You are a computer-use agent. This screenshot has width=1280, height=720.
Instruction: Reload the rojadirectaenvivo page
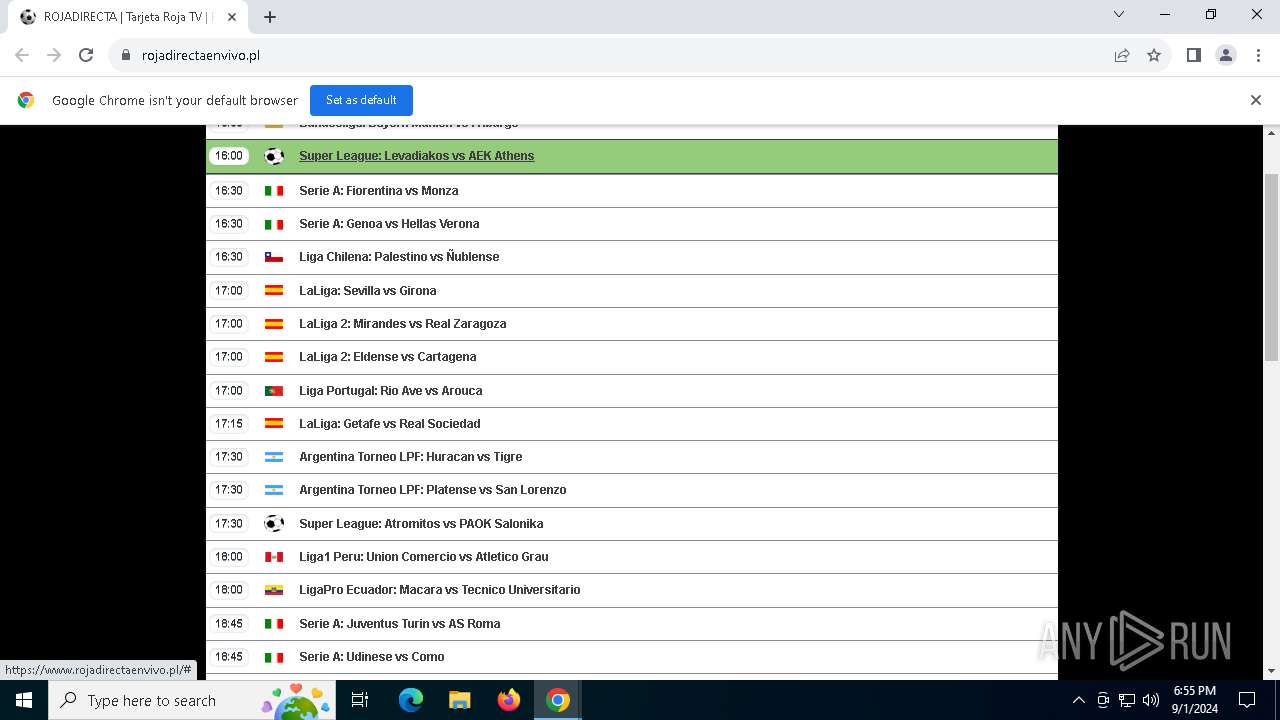(x=86, y=55)
